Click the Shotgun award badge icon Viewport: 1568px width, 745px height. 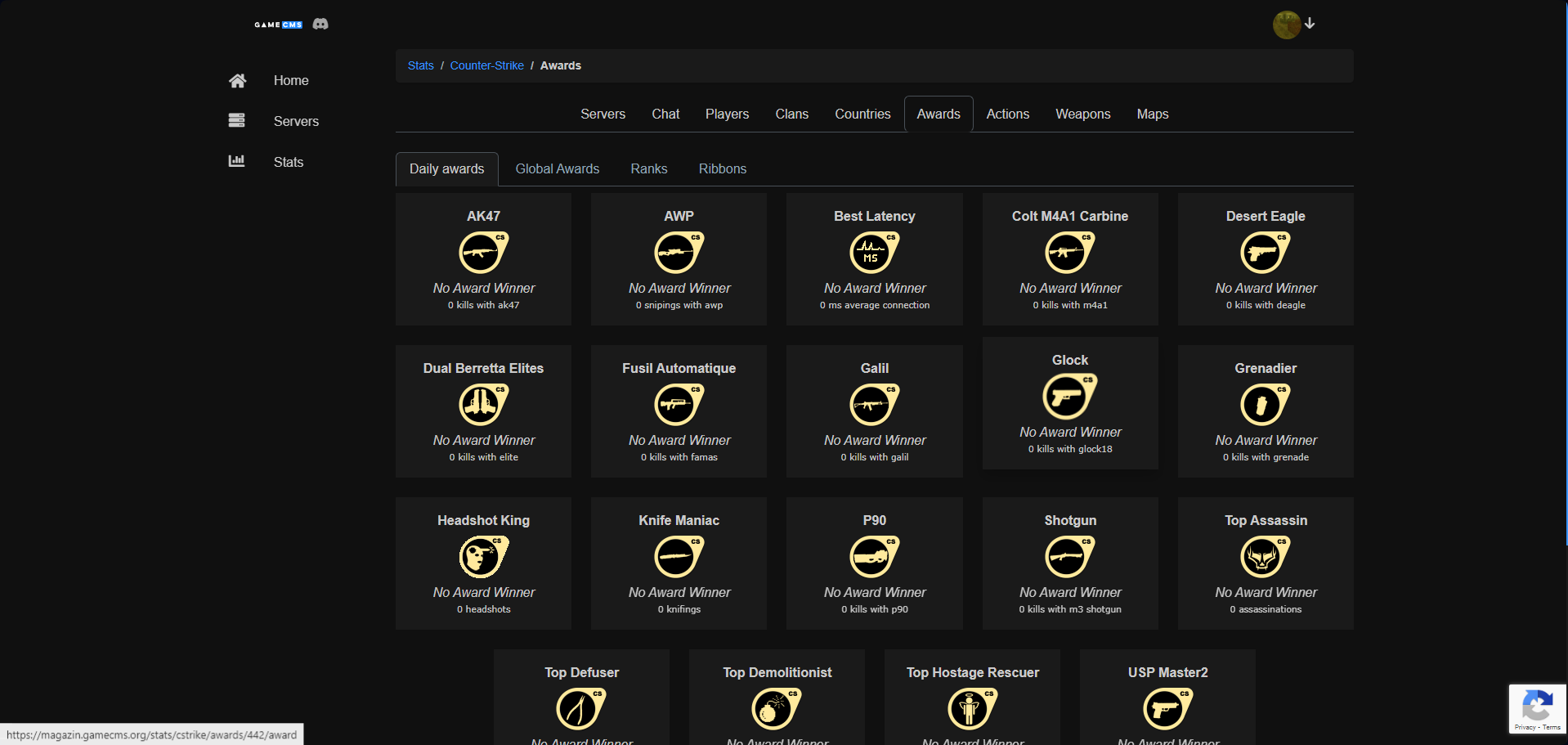coord(1069,556)
